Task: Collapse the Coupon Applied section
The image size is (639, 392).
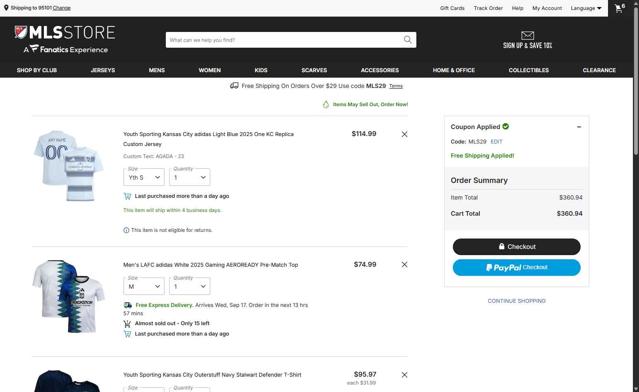Action: (579, 127)
